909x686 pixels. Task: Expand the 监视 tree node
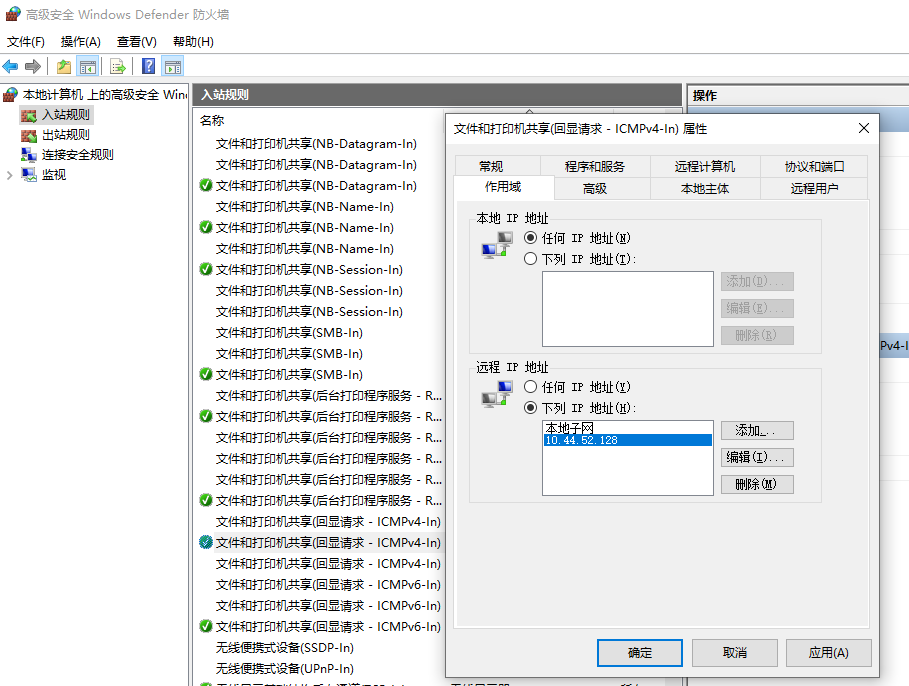(x=9, y=175)
